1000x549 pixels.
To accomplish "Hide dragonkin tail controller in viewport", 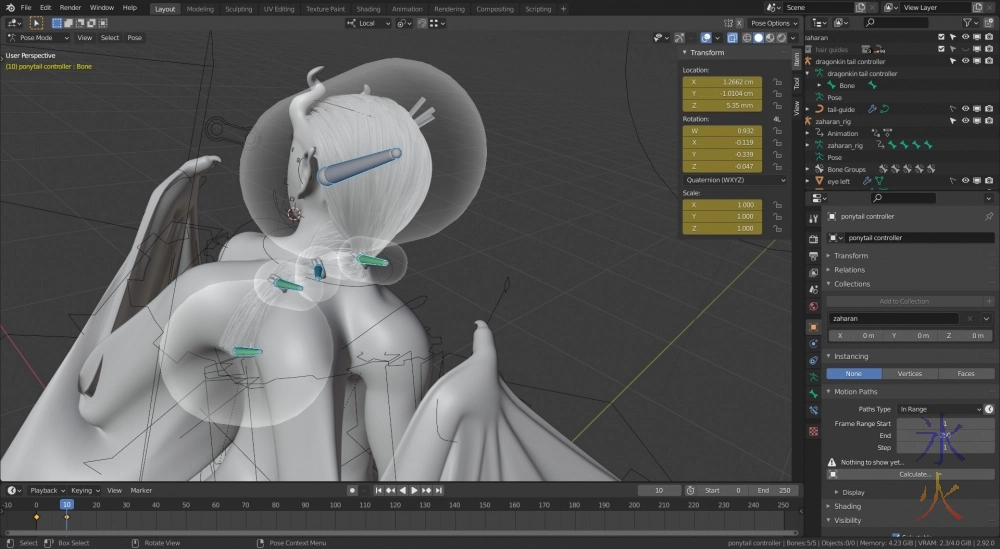I will 966,61.
